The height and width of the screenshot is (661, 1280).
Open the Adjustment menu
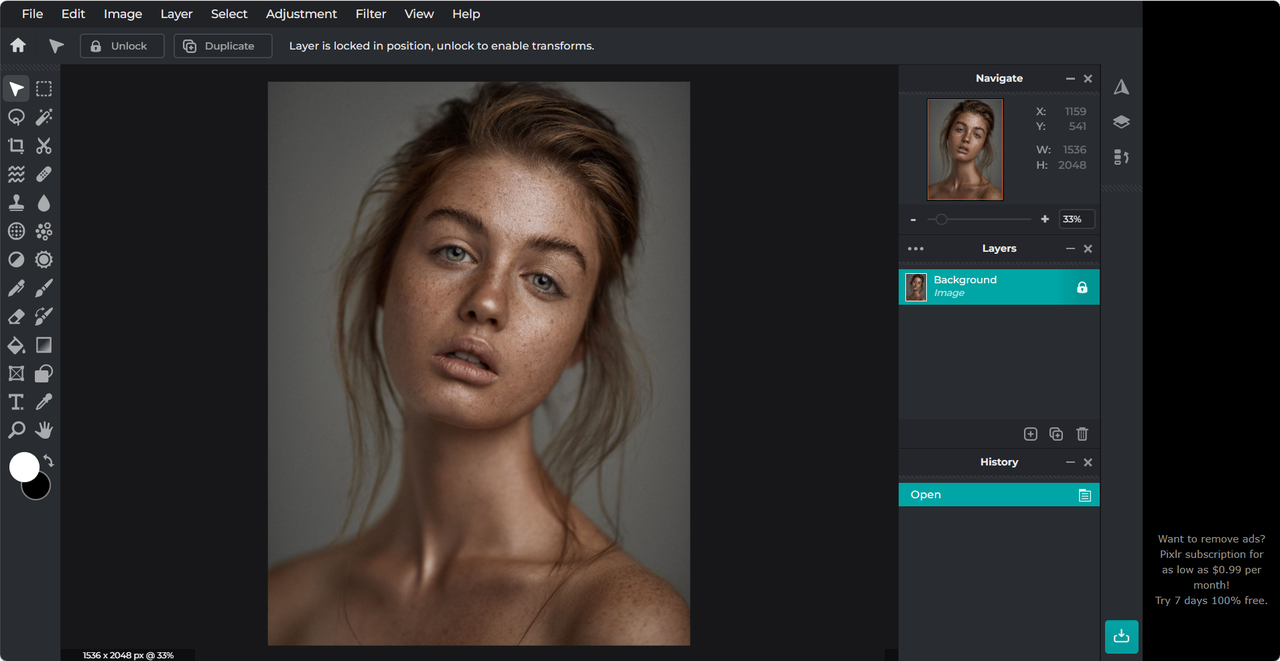tap(301, 14)
